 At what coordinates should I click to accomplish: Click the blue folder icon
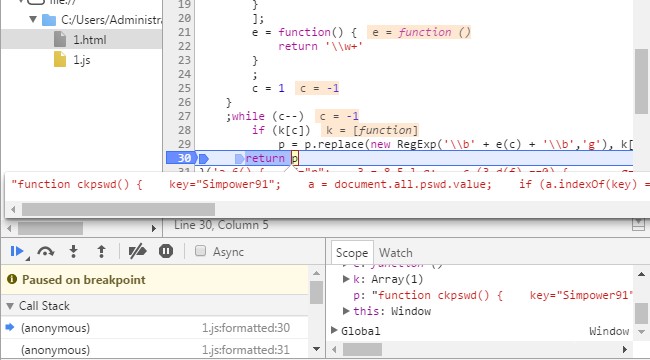pos(49,20)
